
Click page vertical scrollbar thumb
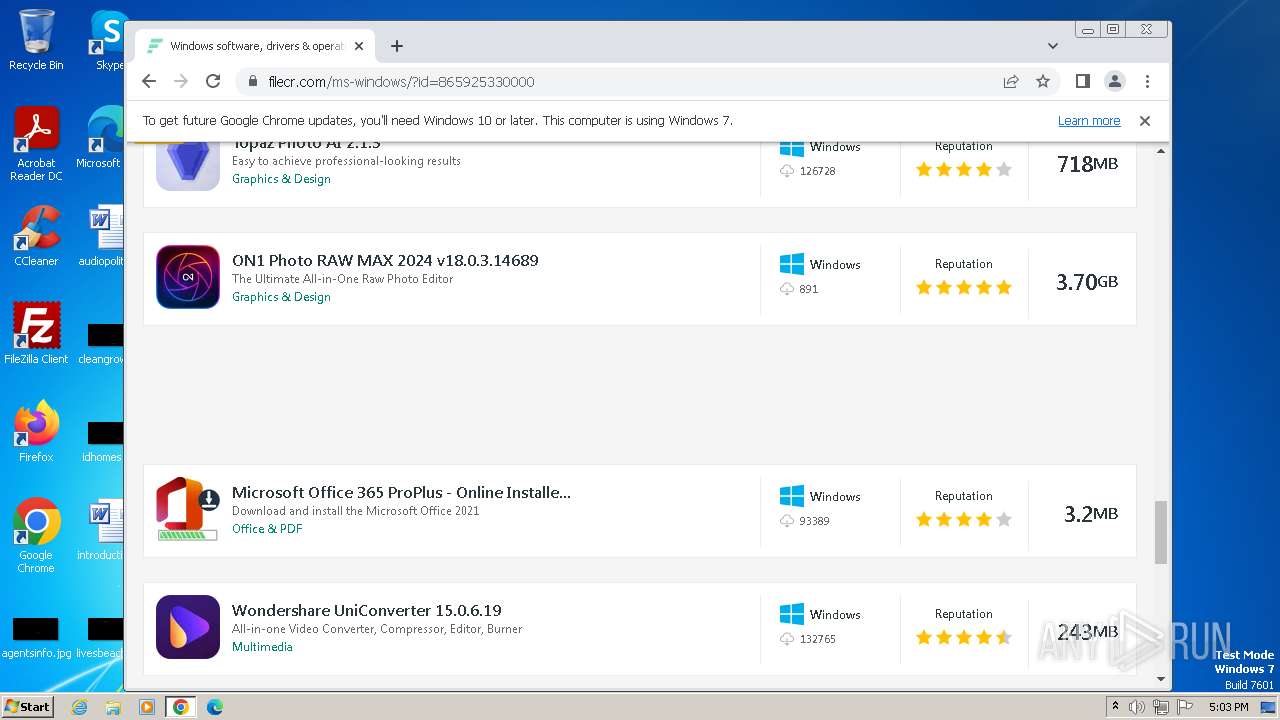point(1161,532)
